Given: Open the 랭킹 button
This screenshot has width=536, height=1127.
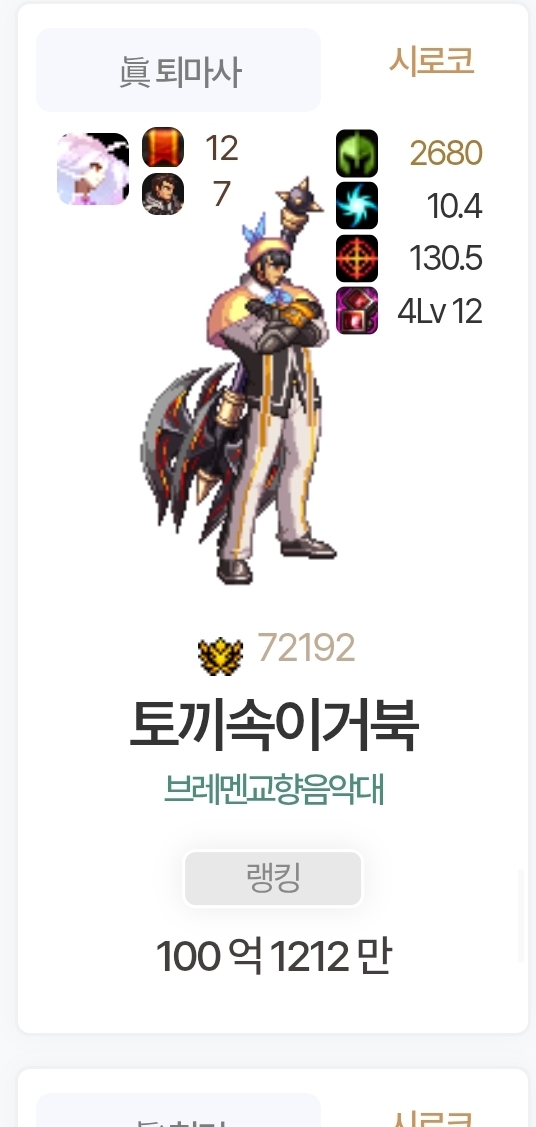Looking at the screenshot, I should click(x=273, y=878).
